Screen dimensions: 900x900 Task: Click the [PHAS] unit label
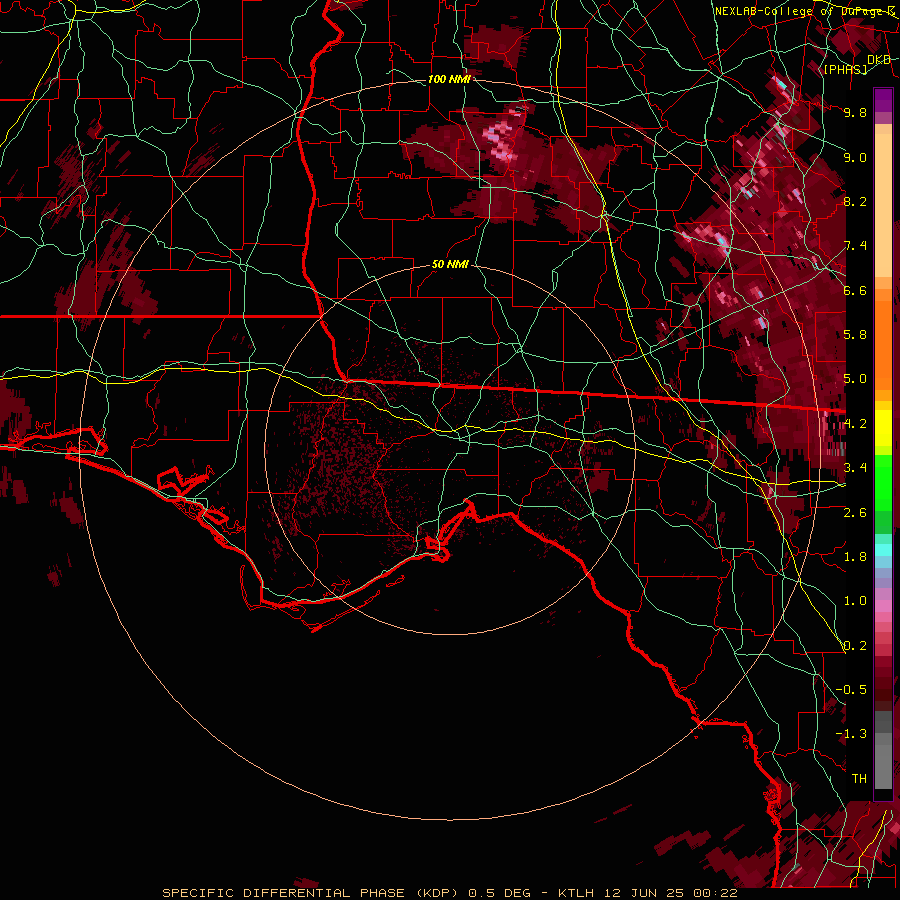tap(845, 70)
